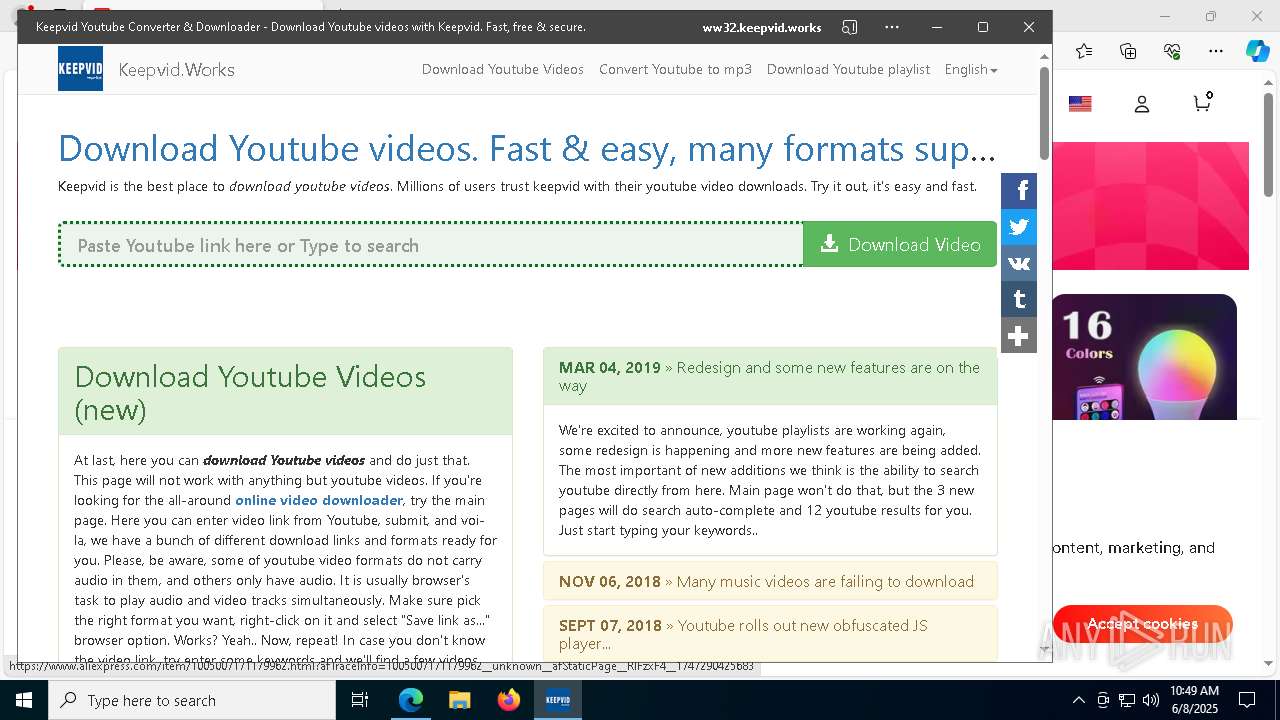Open the account profile icon on AliExpress
Viewport: 1280px width, 720px height.
point(1142,104)
